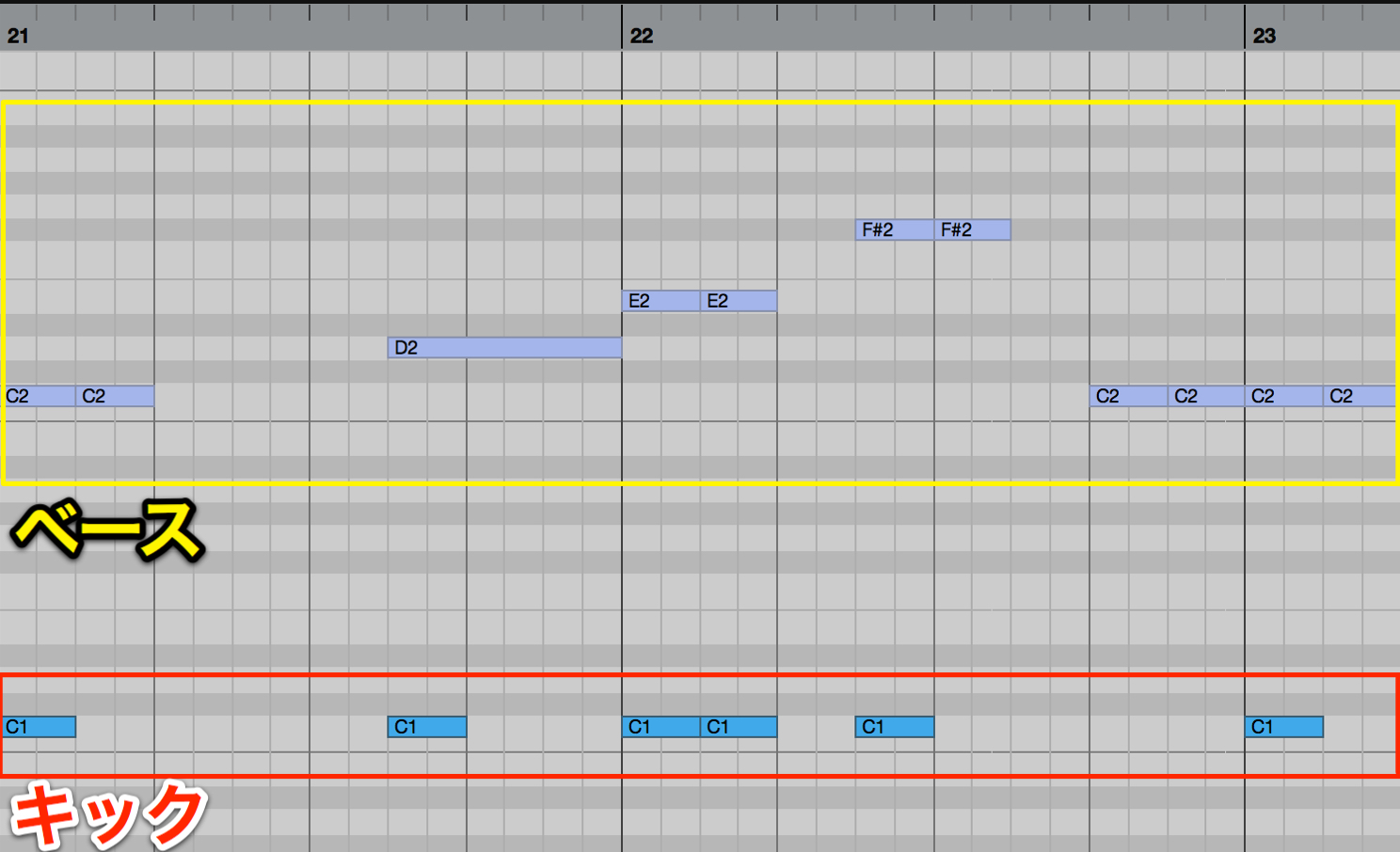
Task: Select the C2 note starting at bar 23
Action: coord(1284,396)
